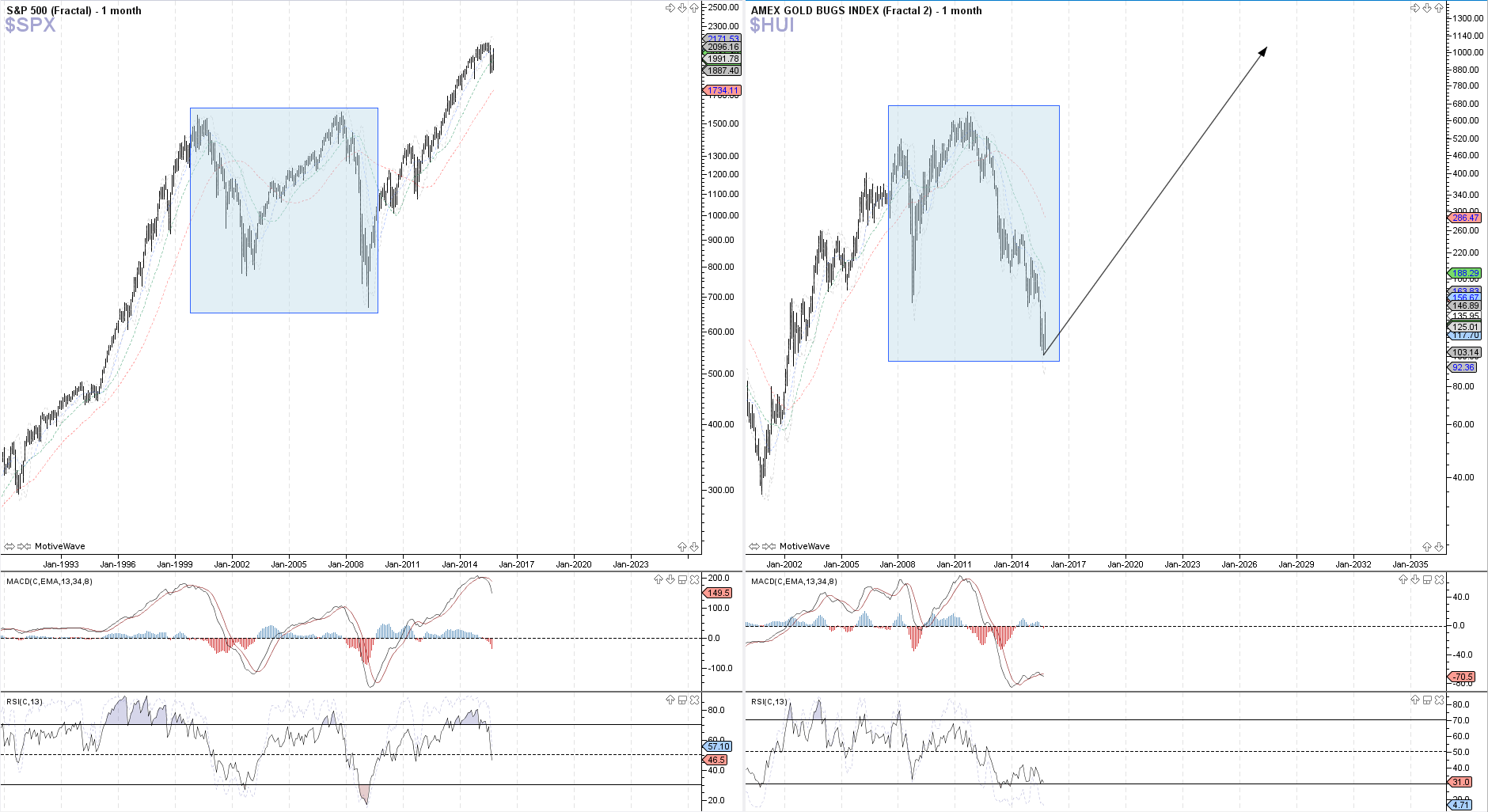Close the S&P RSI panel

(x=694, y=700)
